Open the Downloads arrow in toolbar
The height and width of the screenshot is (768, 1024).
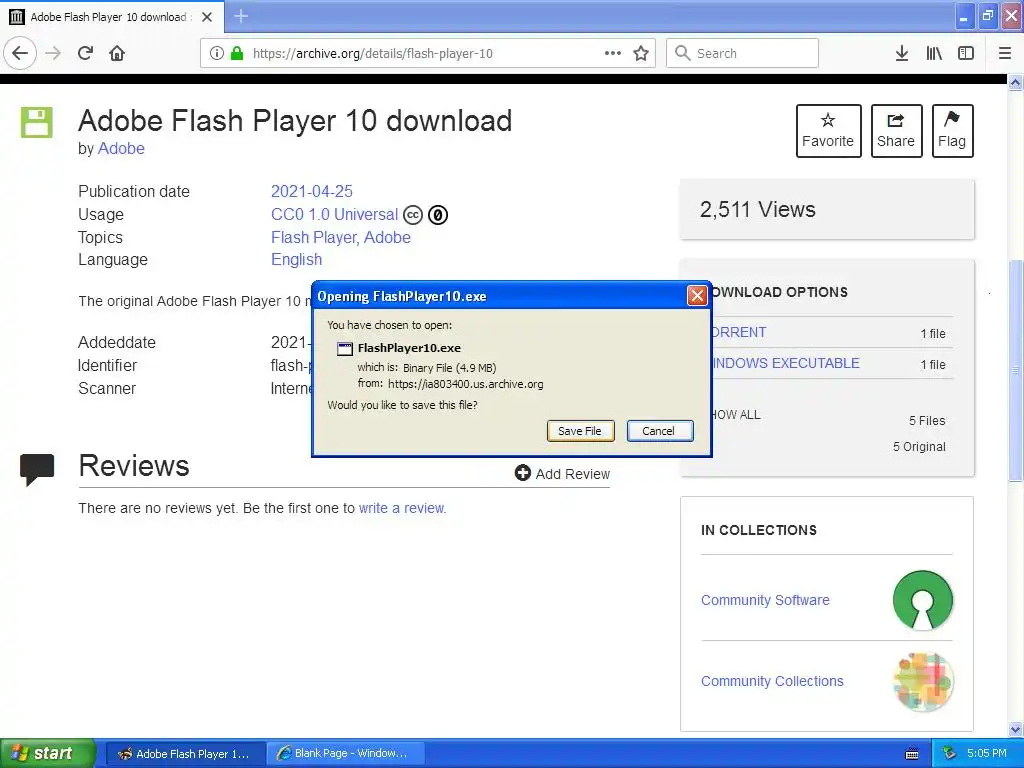902,53
